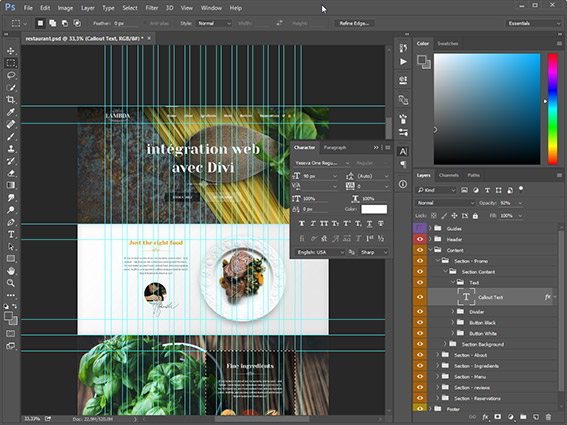Select the Pen tool
The width and height of the screenshot is (567, 425).
click(x=11, y=222)
